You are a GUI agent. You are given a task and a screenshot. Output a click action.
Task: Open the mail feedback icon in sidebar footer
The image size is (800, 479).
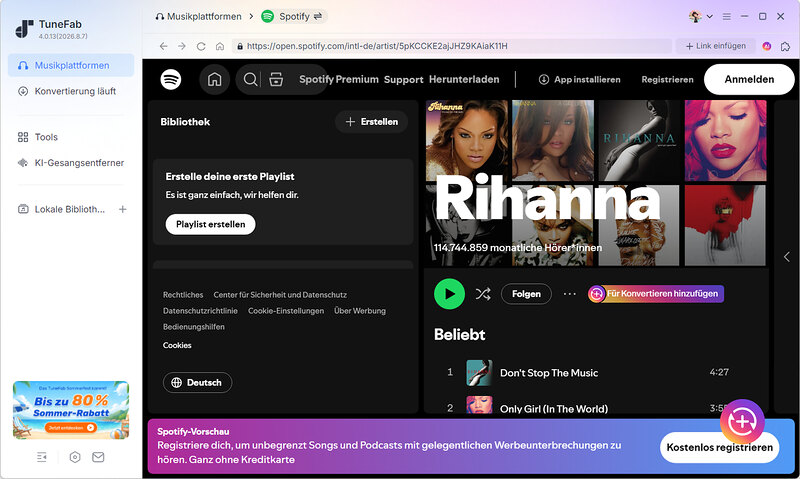(x=98, y=457)
